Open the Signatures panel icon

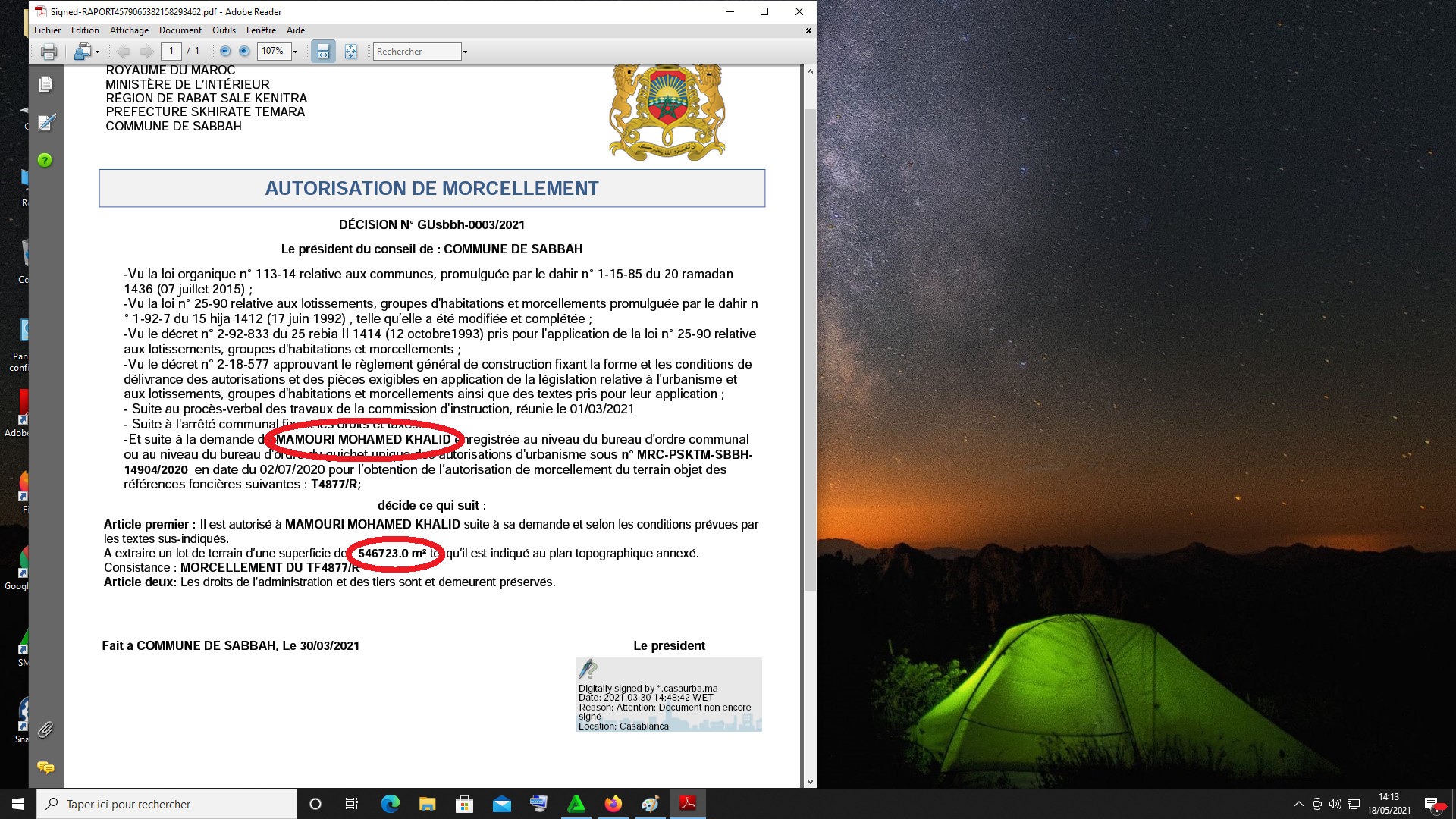coord(45,122)
